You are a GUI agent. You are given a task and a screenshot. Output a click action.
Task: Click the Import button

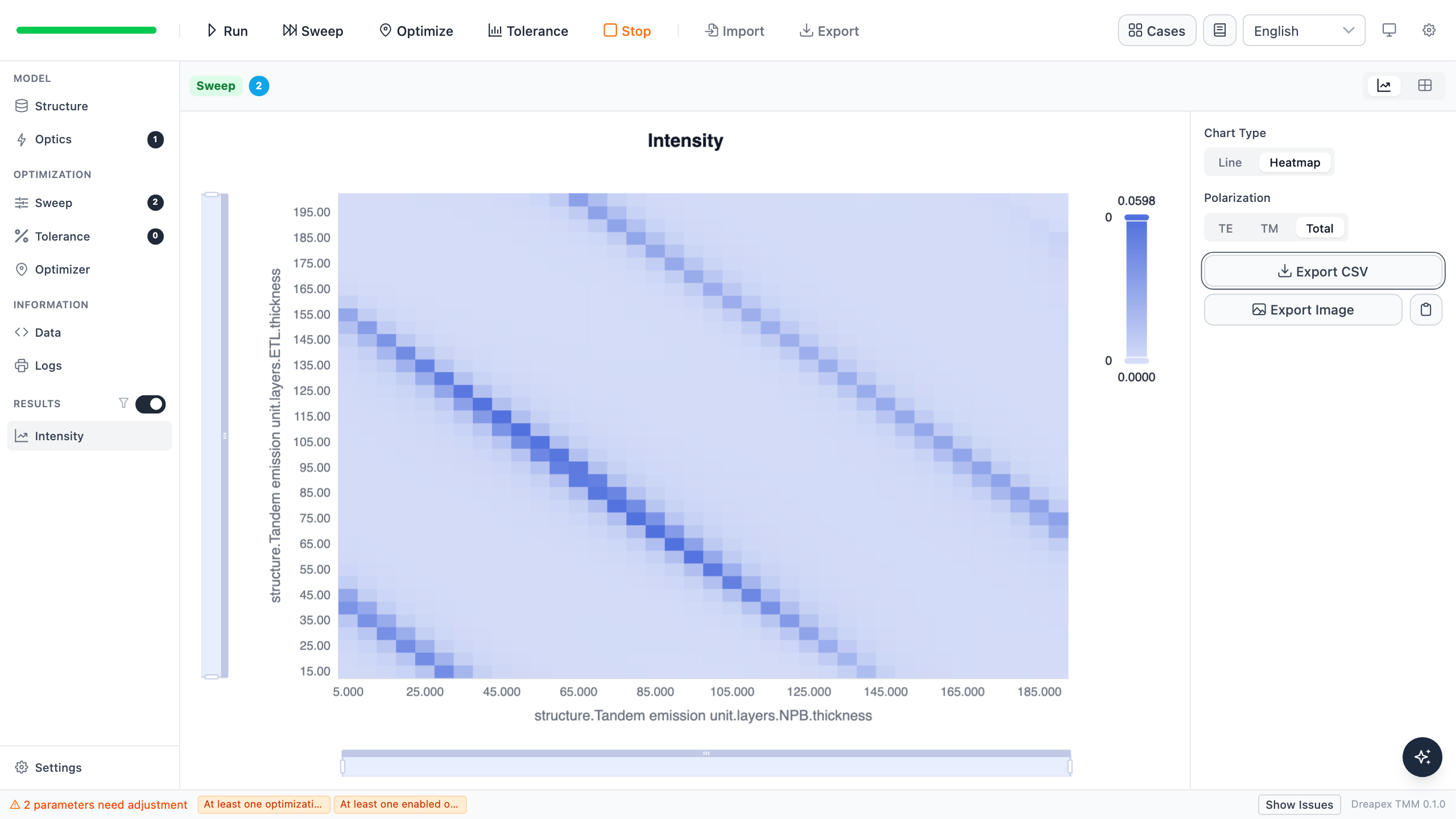click(734, 31)
